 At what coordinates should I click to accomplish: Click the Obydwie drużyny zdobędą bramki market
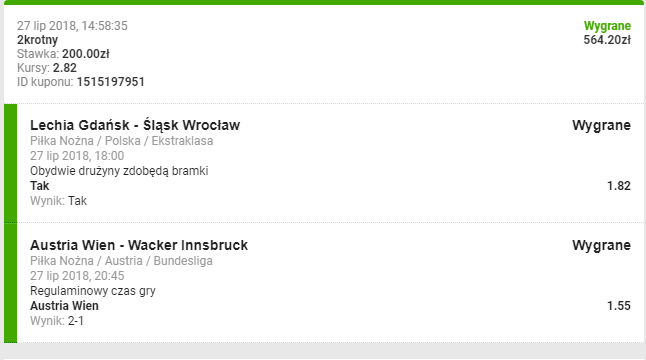click(119, 171)
